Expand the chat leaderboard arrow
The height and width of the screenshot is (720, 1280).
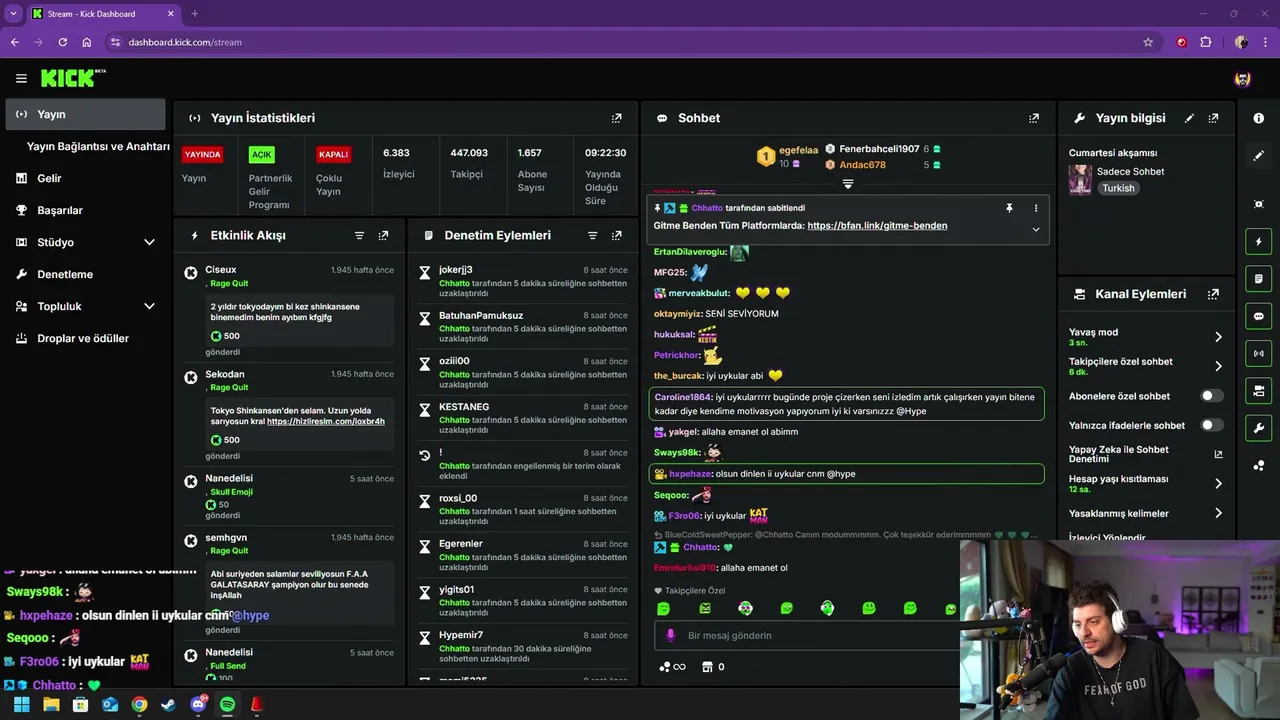(847, 184)
